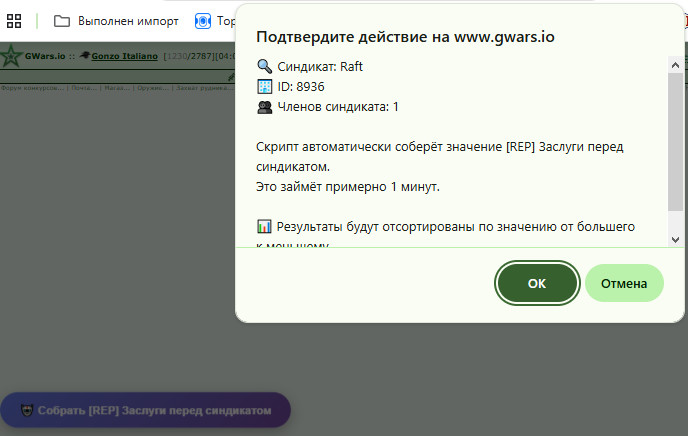688x436 pixels.
Task: Click the hat icon beside Gonzo Italiano
Action: (x=85, y=55)
